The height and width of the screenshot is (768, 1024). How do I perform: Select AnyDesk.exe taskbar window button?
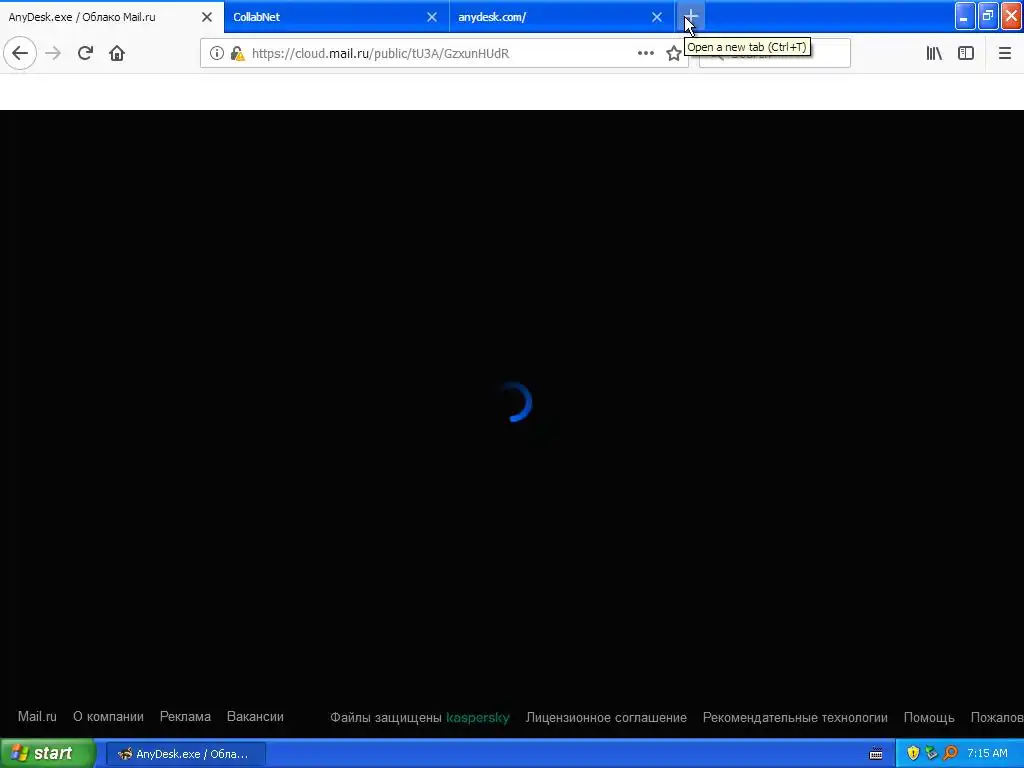(185, 754)
